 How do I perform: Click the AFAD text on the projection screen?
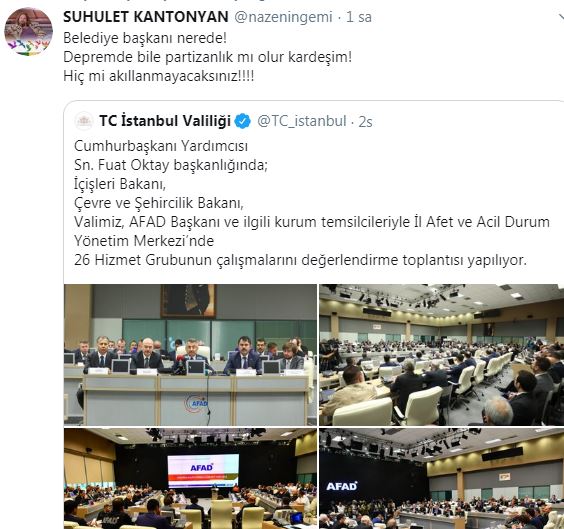pyautogui.click(x=201, y=468)
